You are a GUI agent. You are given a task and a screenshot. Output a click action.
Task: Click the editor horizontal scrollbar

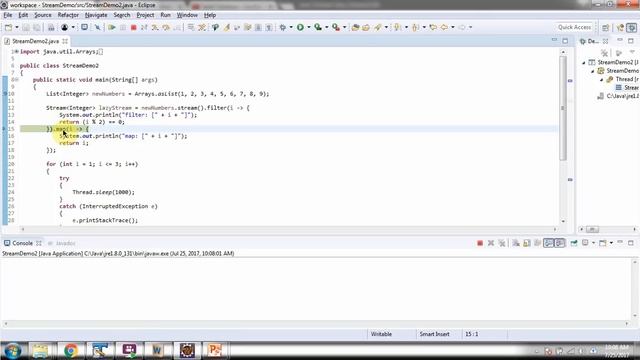point(289,229)
